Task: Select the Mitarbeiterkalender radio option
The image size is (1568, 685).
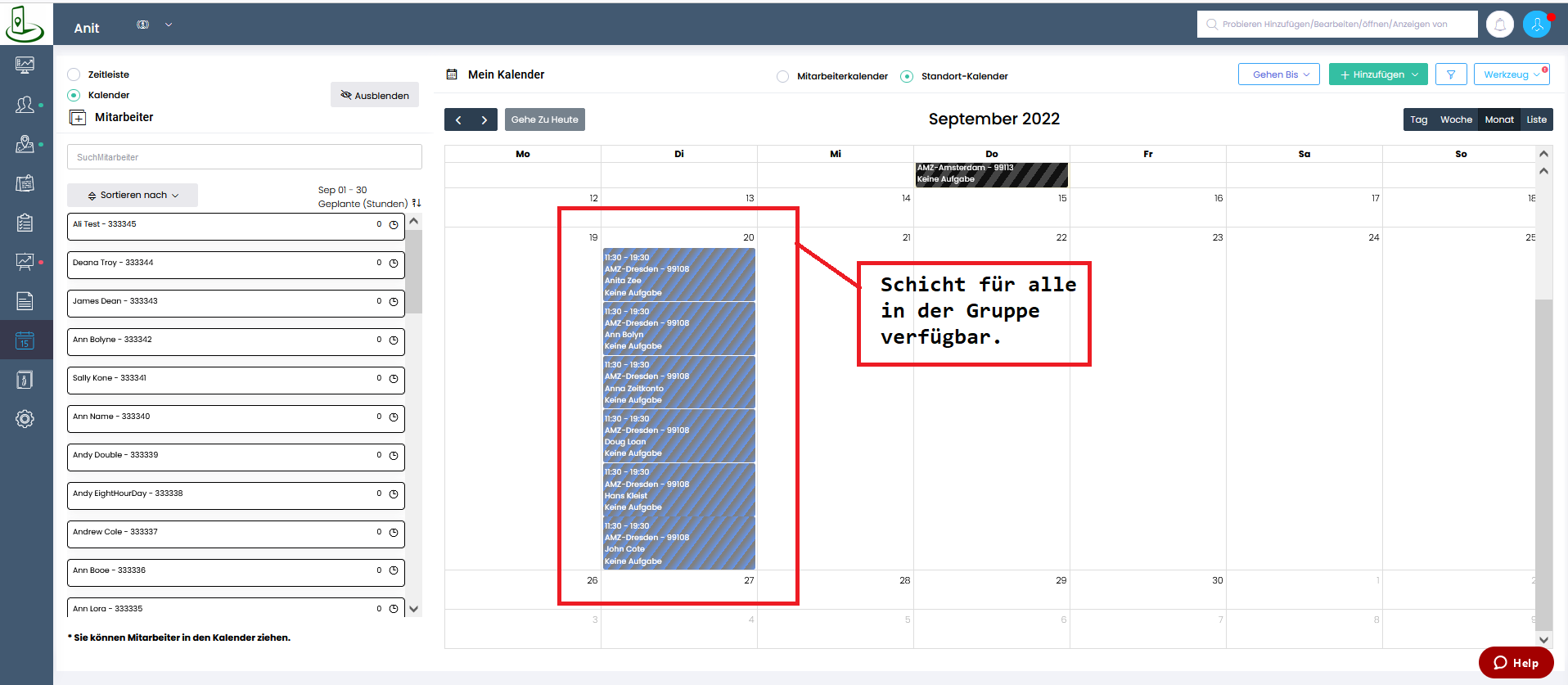Action: pos(782,76)
